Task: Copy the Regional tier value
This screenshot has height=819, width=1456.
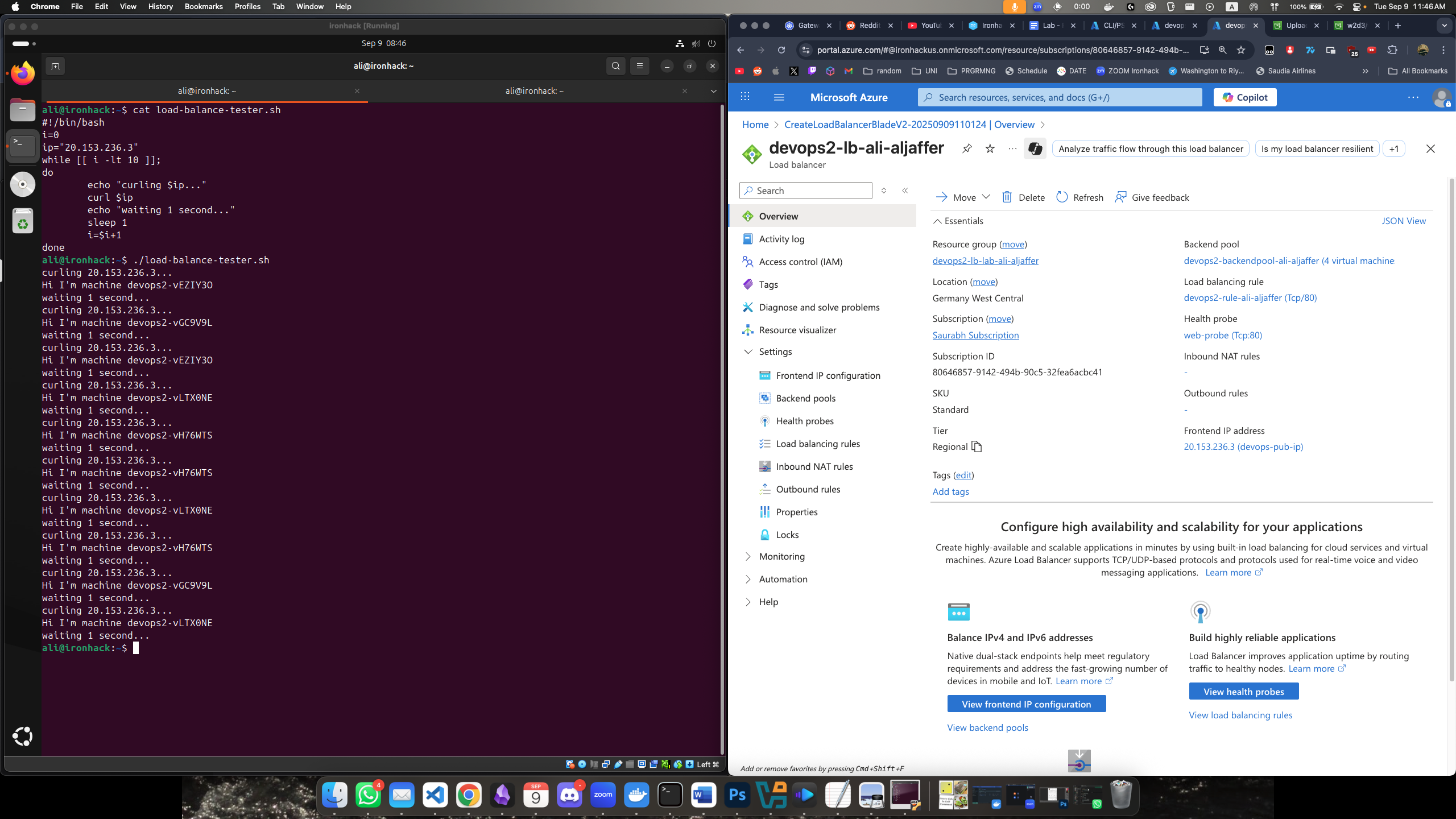Action: 977,446
